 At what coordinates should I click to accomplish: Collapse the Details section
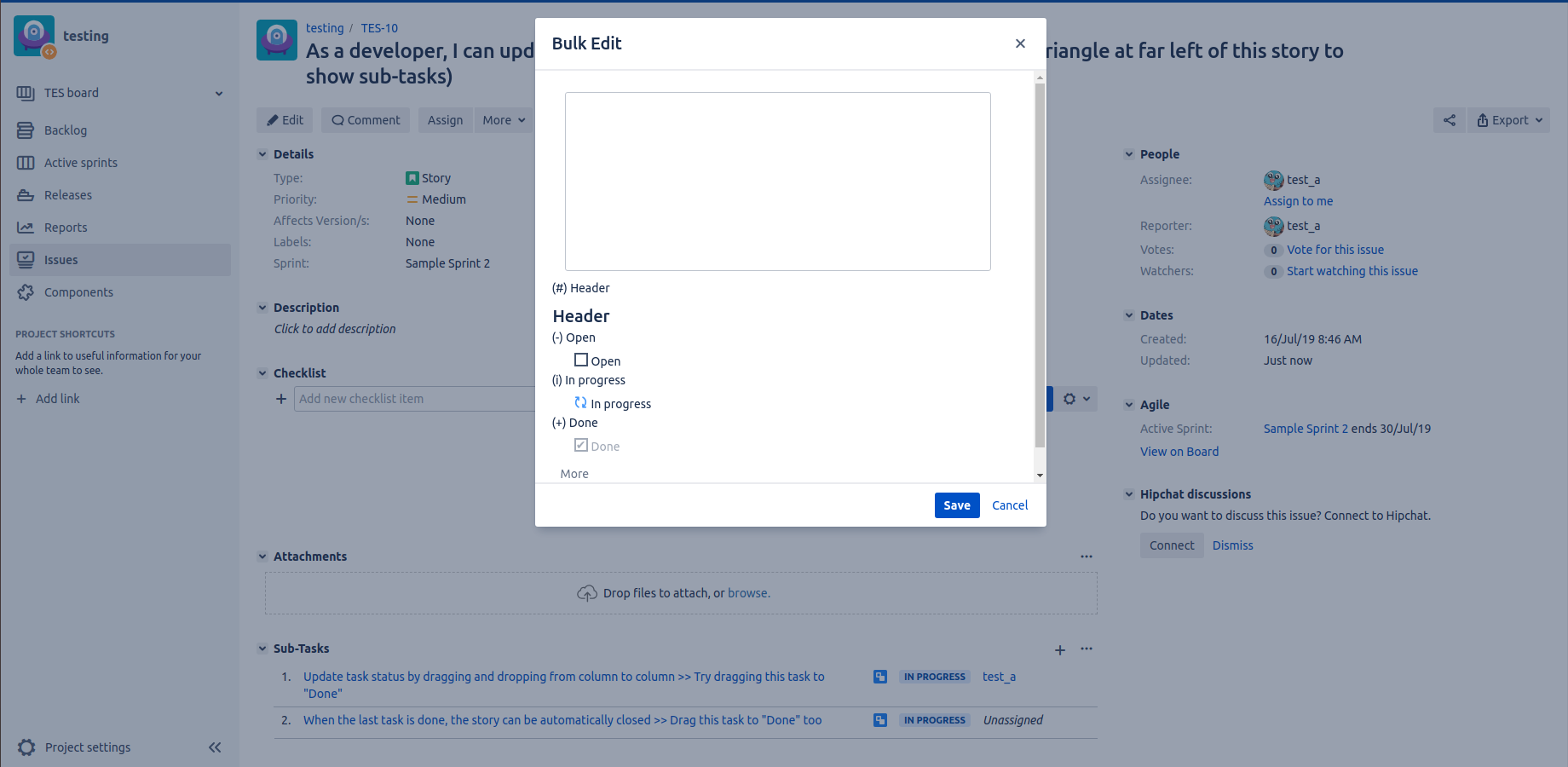click(262, 153)
